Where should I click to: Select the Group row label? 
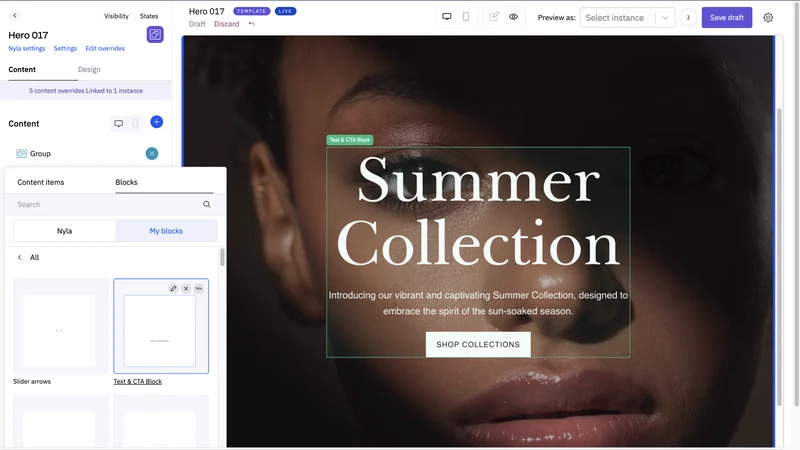[40, 154]
